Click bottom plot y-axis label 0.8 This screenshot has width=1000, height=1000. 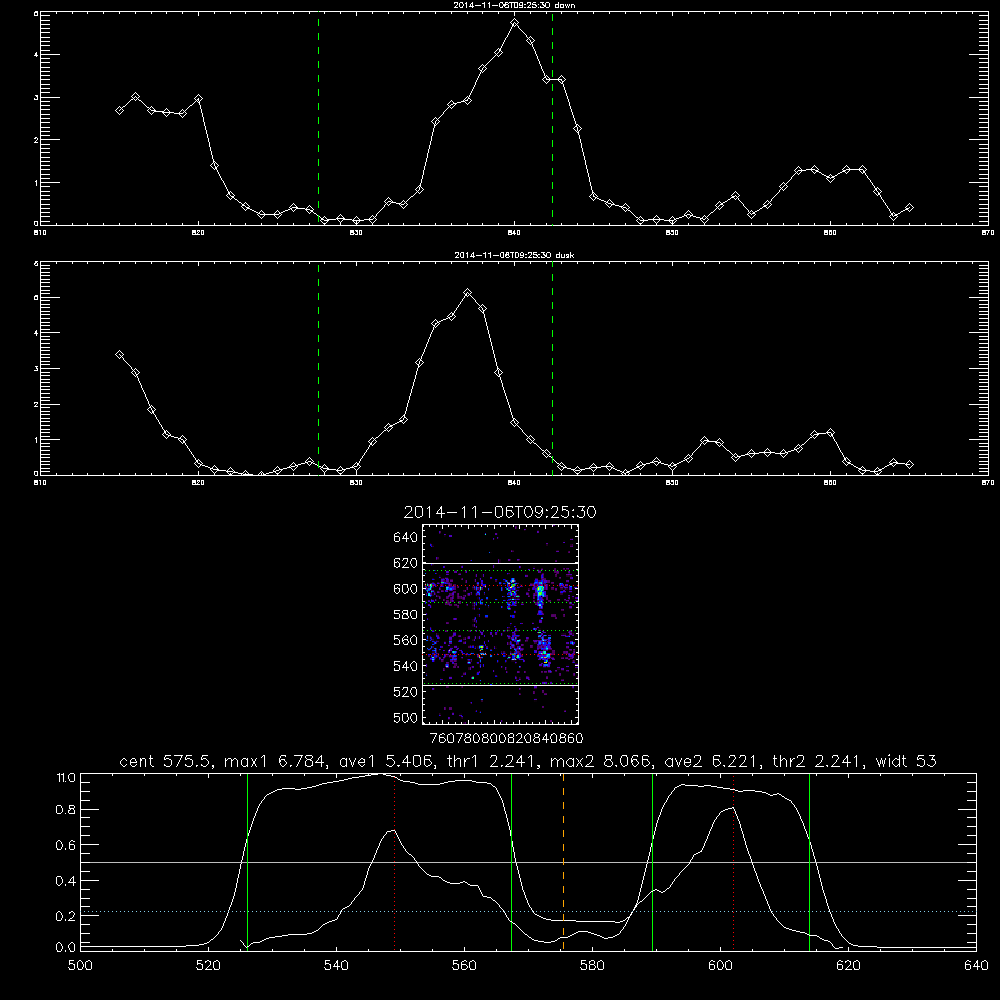66,809
